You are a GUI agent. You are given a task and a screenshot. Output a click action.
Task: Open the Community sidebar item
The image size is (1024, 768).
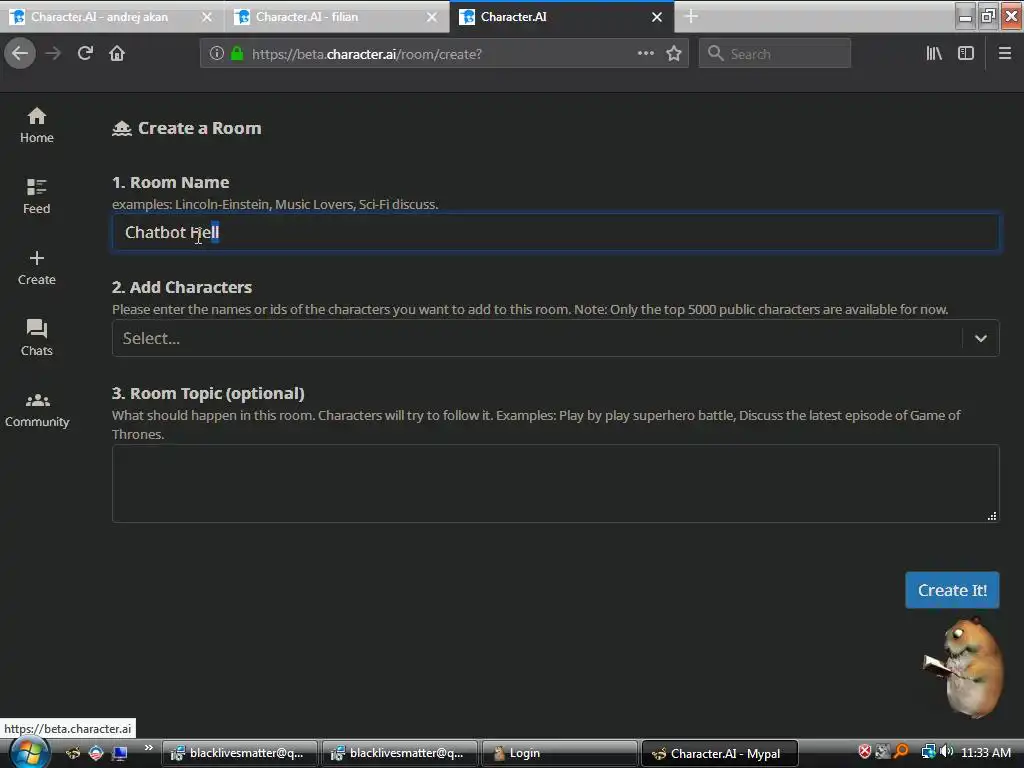[37, 409]
